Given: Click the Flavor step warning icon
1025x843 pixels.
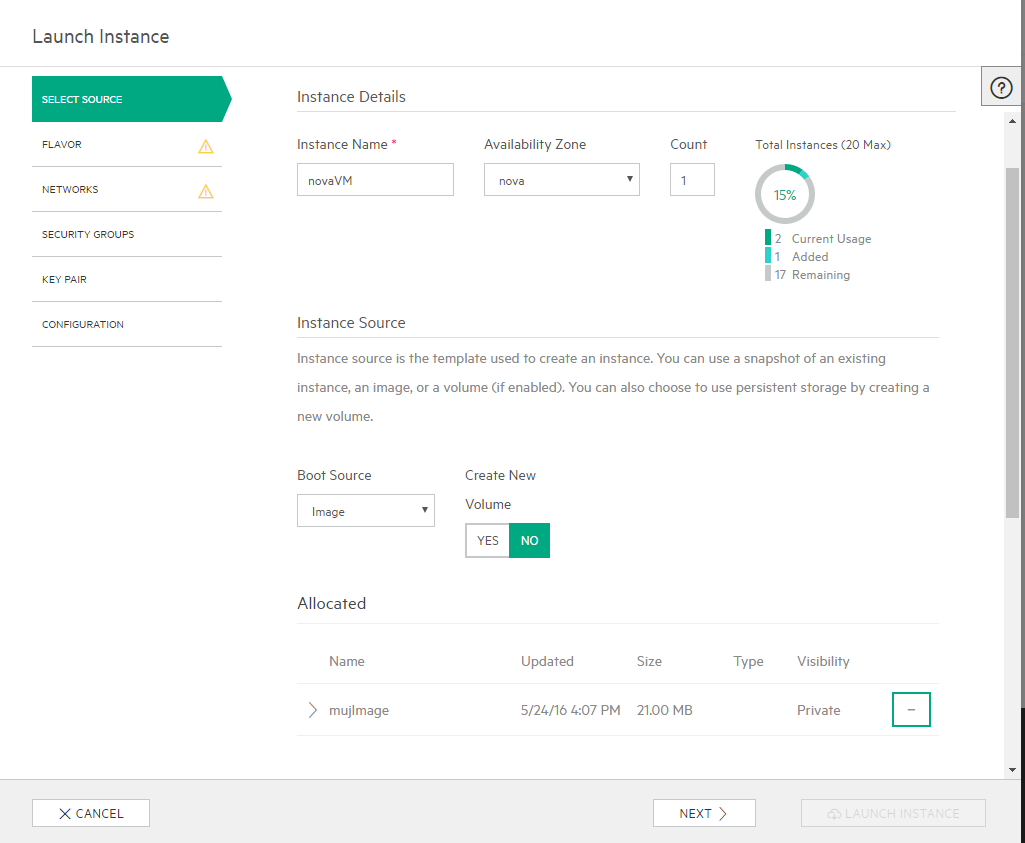Looking at the screenshot, I should point(205,146).
